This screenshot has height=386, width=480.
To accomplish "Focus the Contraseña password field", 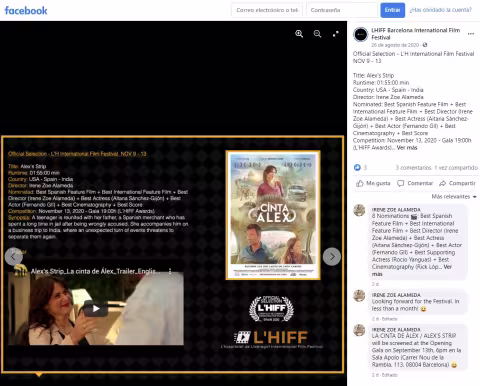I will pos(342,10).
